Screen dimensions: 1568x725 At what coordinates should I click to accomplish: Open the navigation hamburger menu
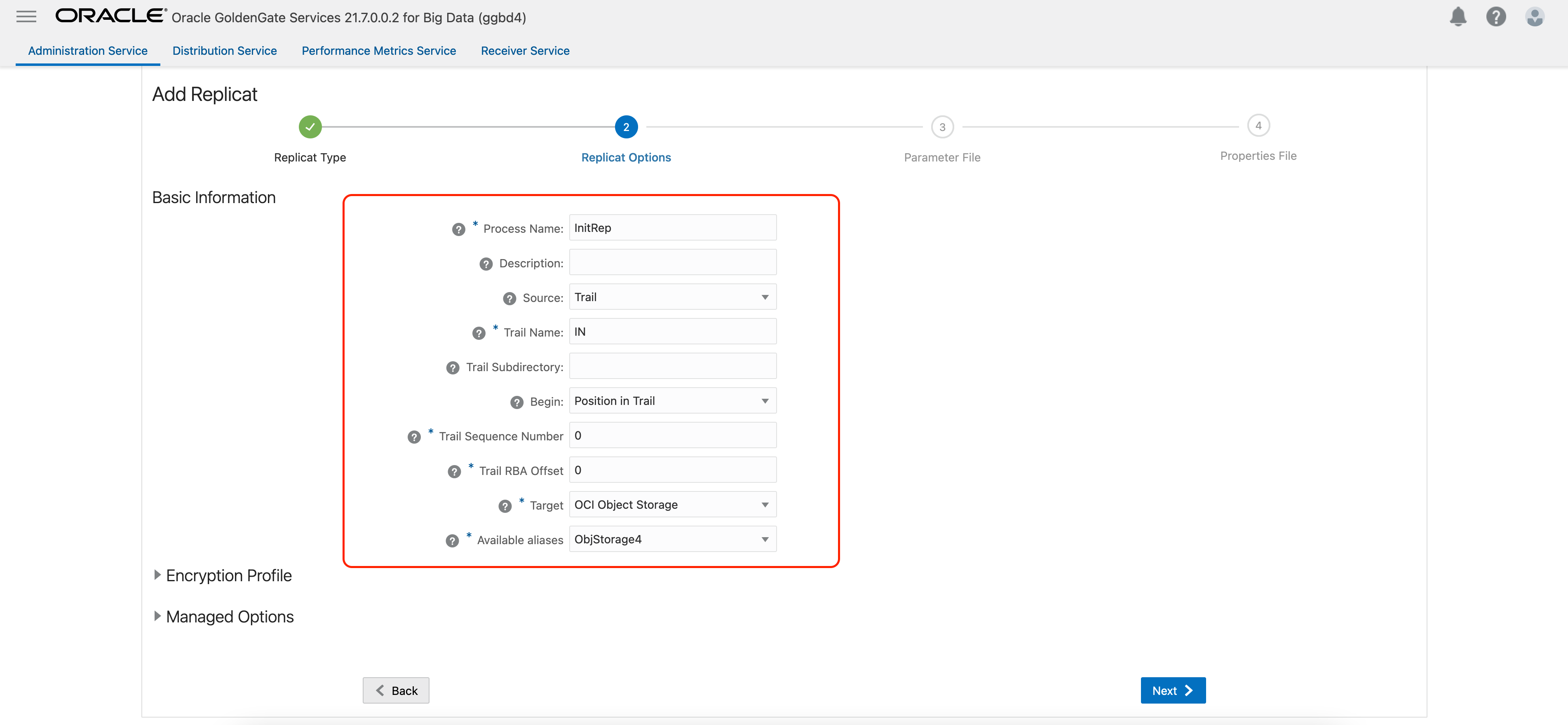click(x=26, y=16)
